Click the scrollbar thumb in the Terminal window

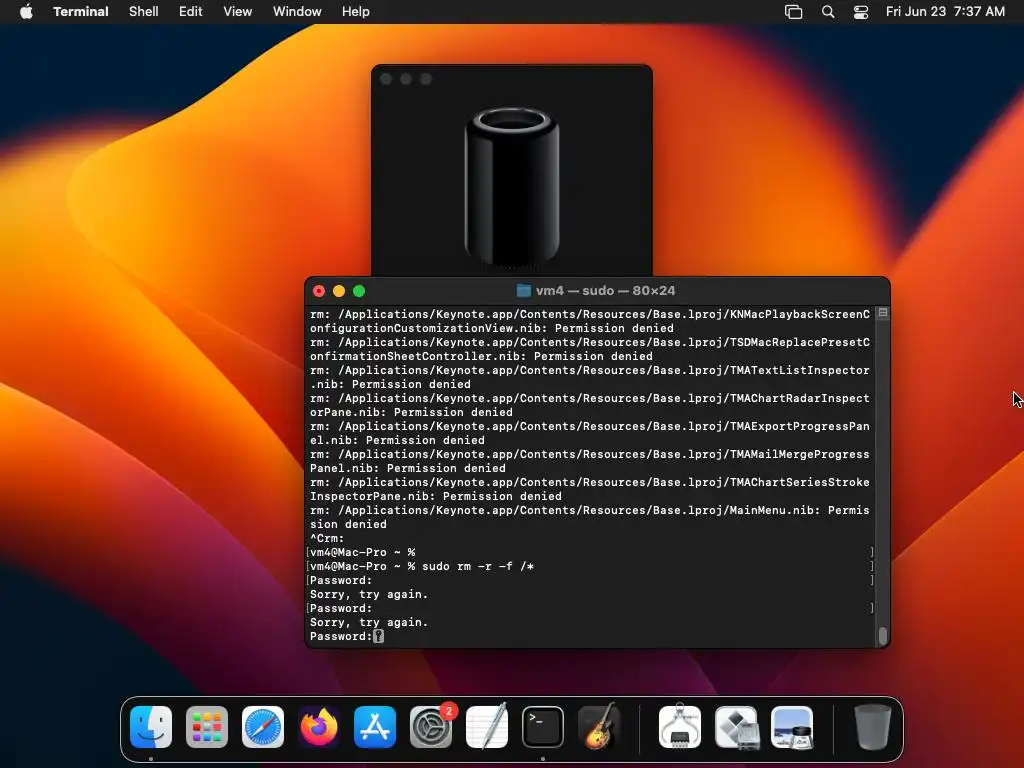(x=883, y=635)
